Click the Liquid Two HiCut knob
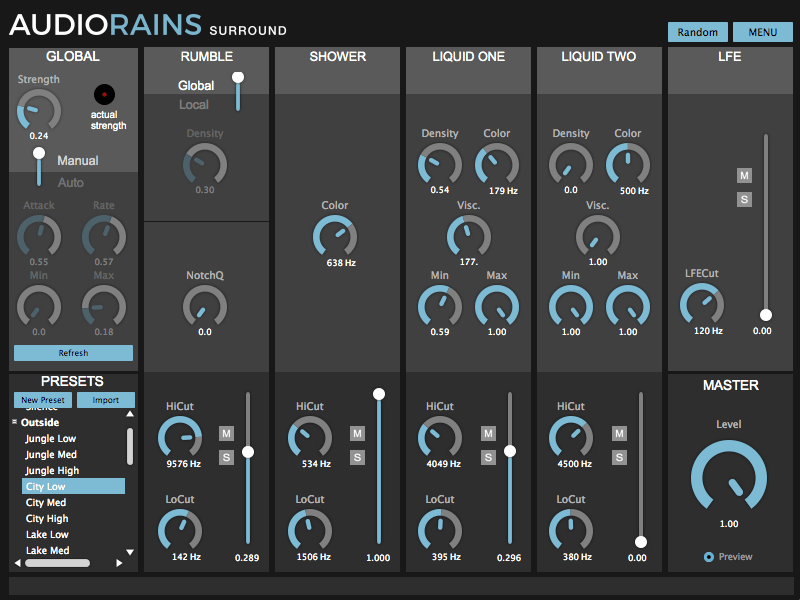The width and height of the screenshot is (800, 600). coord(570,438)
